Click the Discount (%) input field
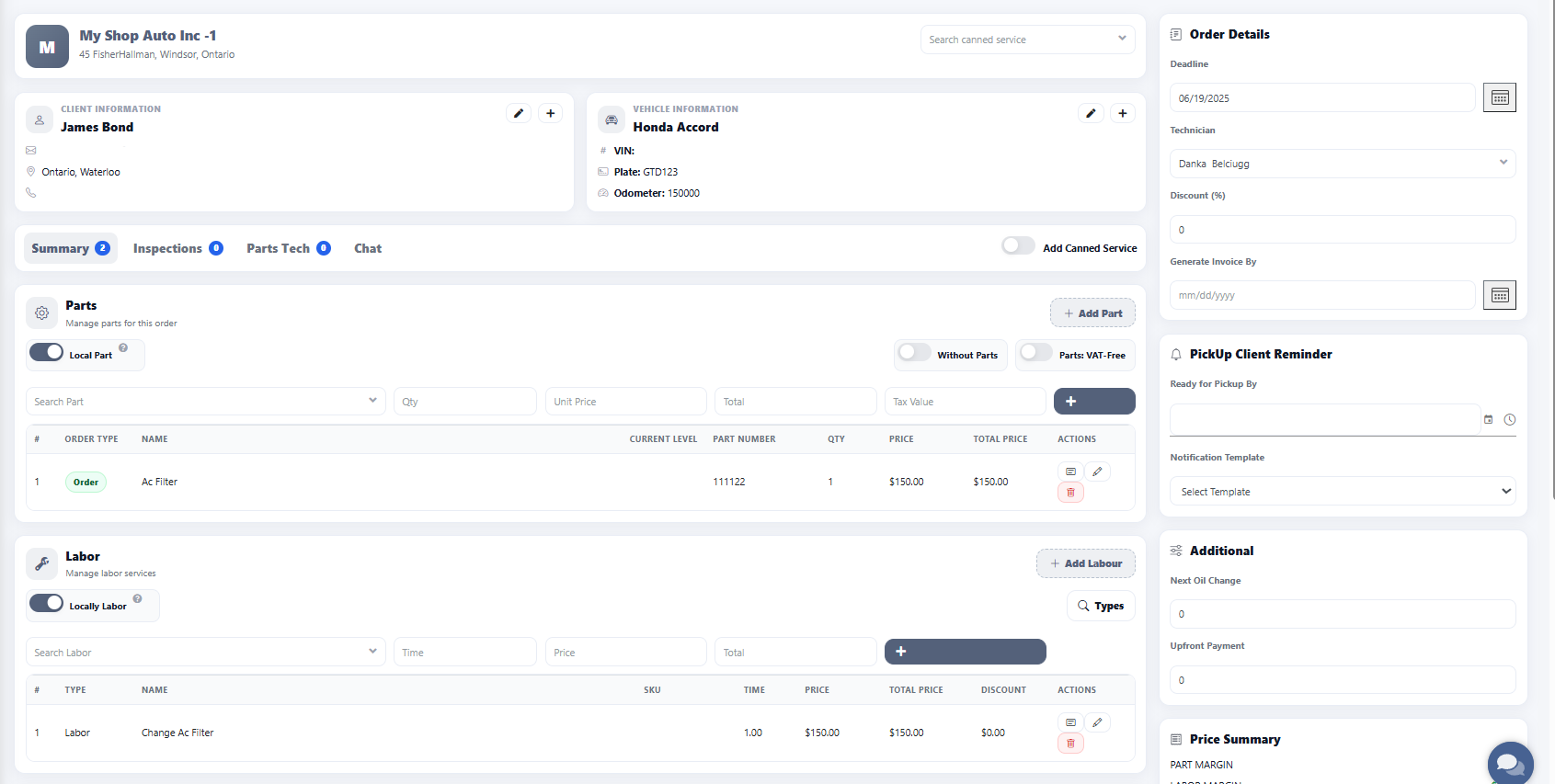The height and width of the screenshot is (784, 1555). pyautogui.click(x=1342, y=230)
